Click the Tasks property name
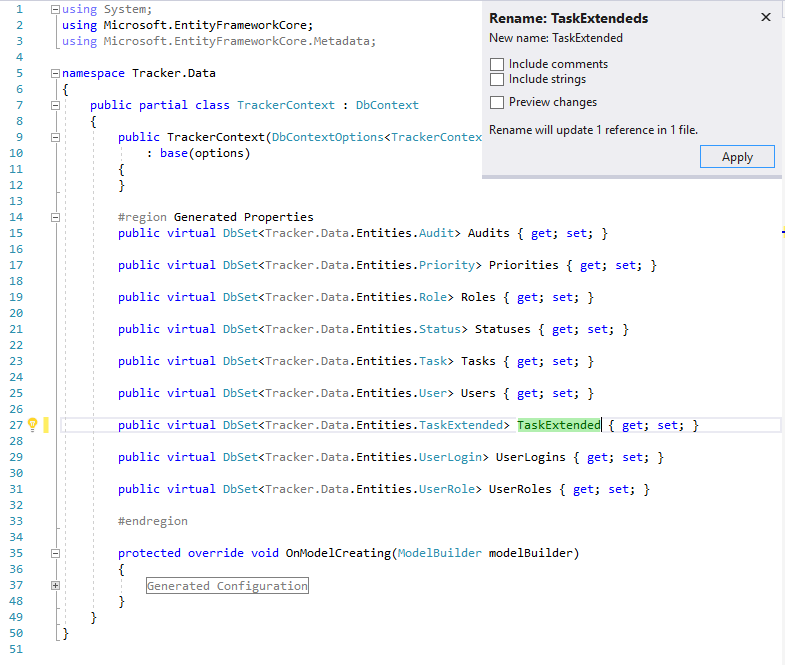 point(478,361)
